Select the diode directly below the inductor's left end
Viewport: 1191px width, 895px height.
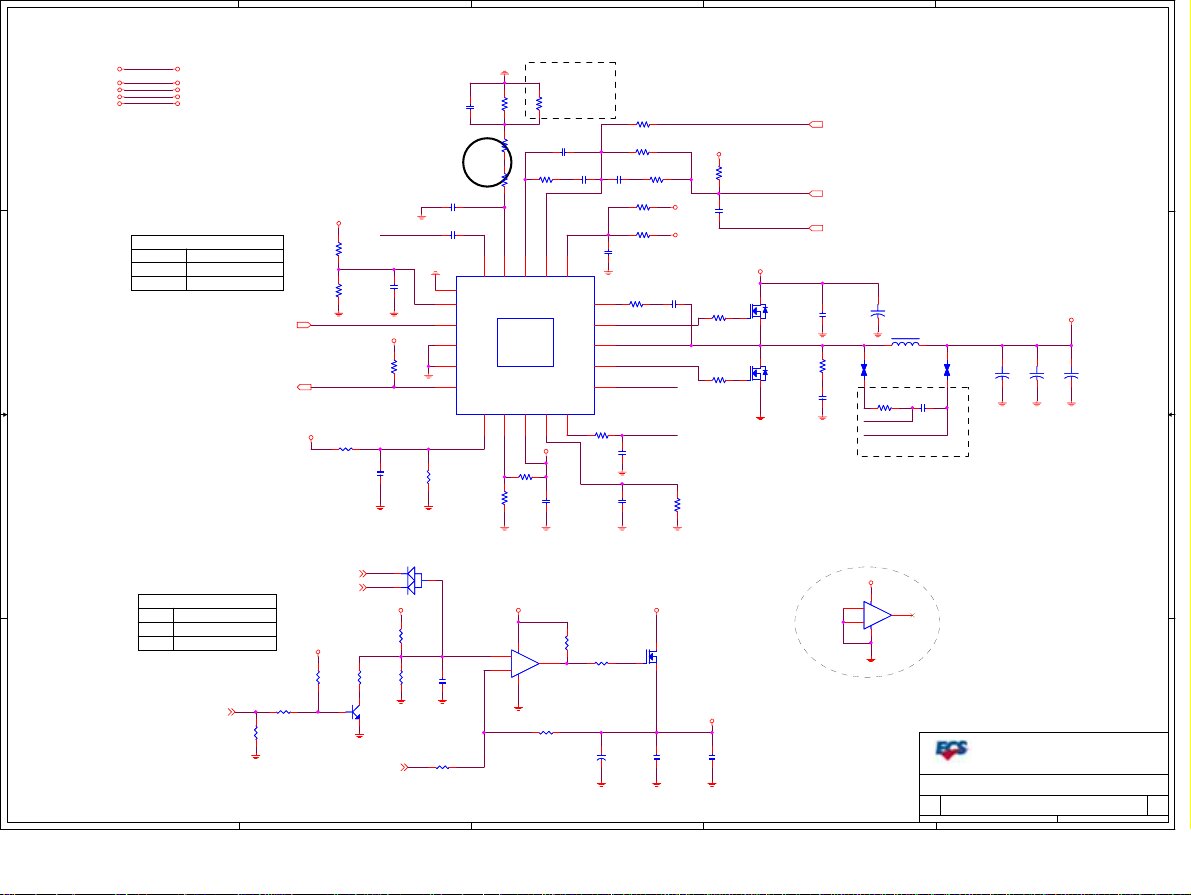click(864, 370)
